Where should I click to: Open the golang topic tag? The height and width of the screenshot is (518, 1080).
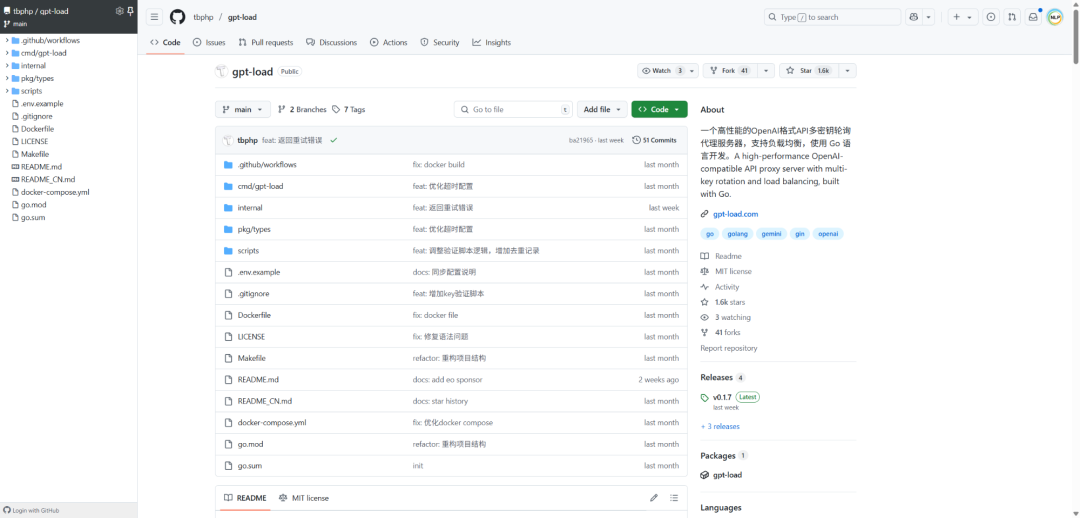(738, 234)
